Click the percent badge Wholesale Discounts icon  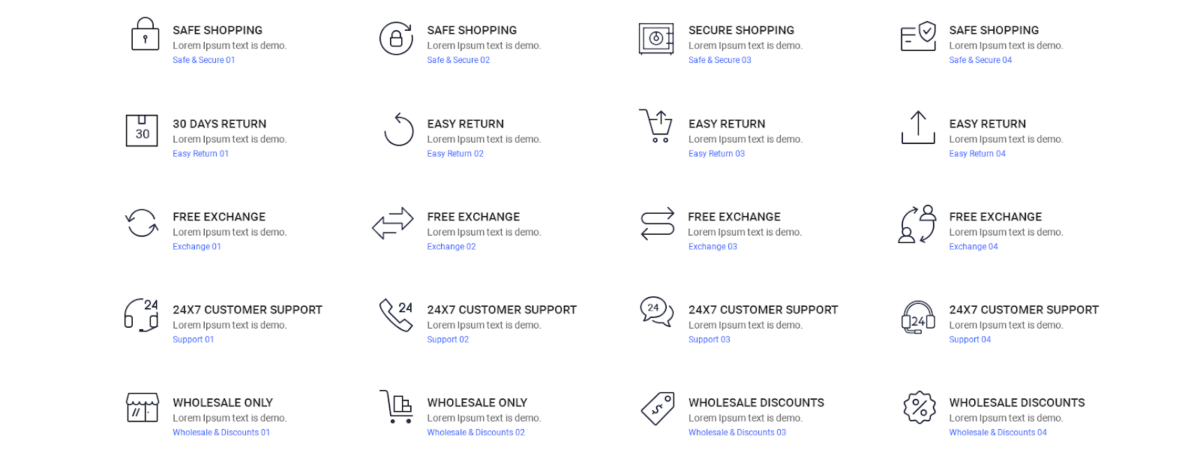[x=918, y=407]
